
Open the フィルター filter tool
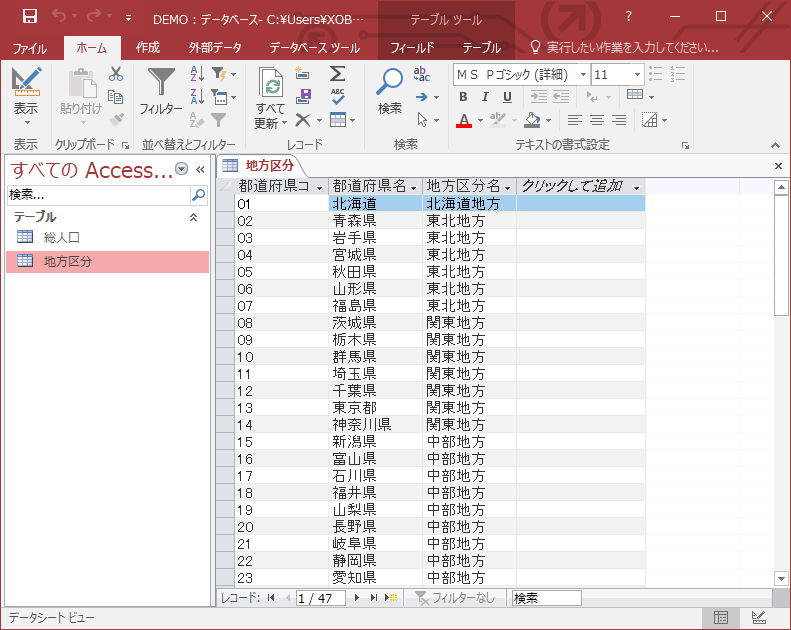click(x=161, y=91)
